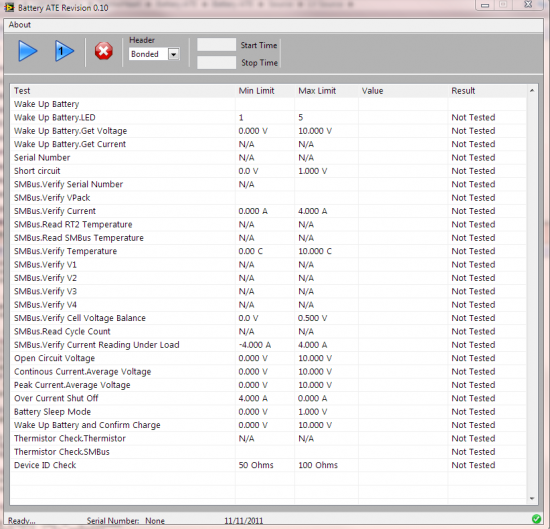This screenshot has height=529, width=550.
Task: Click the scrollbar up arrow in the test table
Action: pyautogui.click(x=532, y=91)
